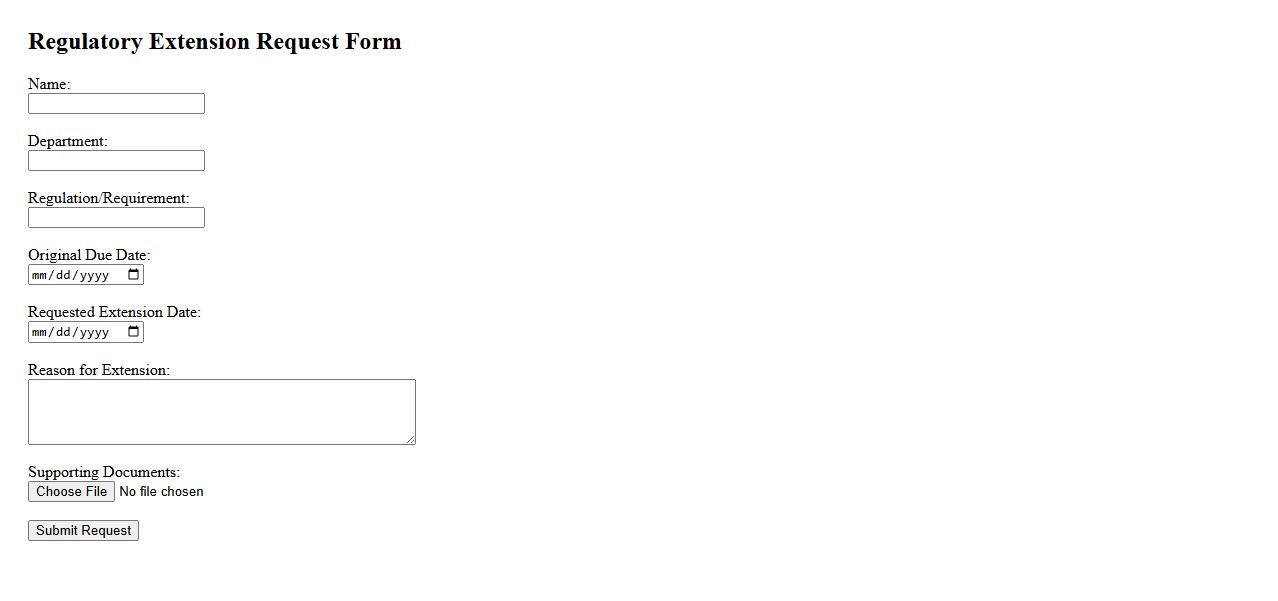Click the "Supporting Documents:" label
The width and height of the screenshot is (1278, 601).
pos(104,472)
